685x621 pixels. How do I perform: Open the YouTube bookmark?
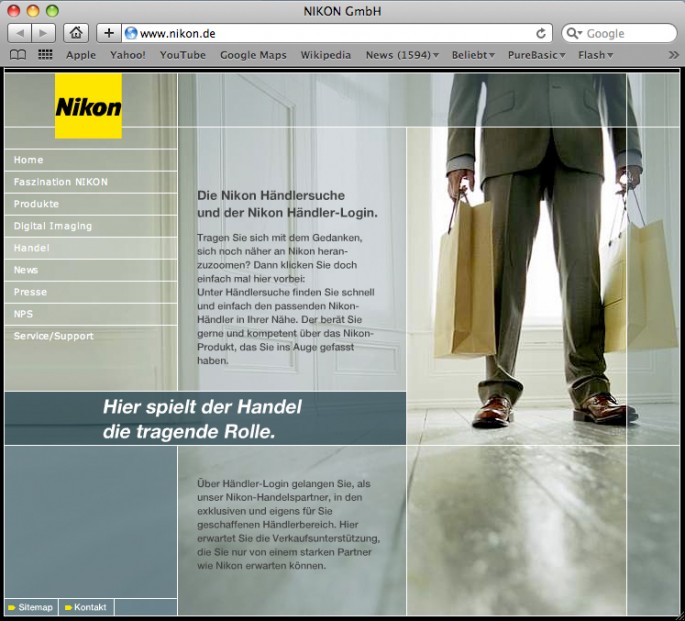(183, 55)
